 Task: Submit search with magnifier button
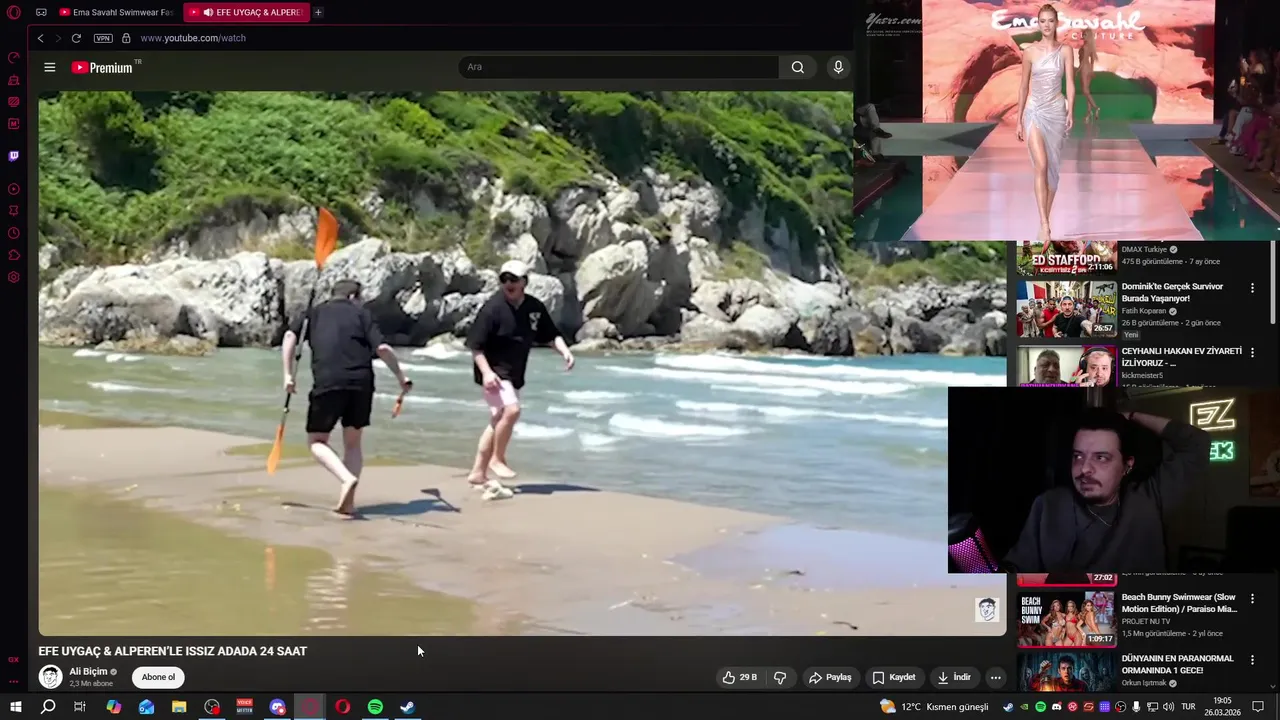coord(798,67)
